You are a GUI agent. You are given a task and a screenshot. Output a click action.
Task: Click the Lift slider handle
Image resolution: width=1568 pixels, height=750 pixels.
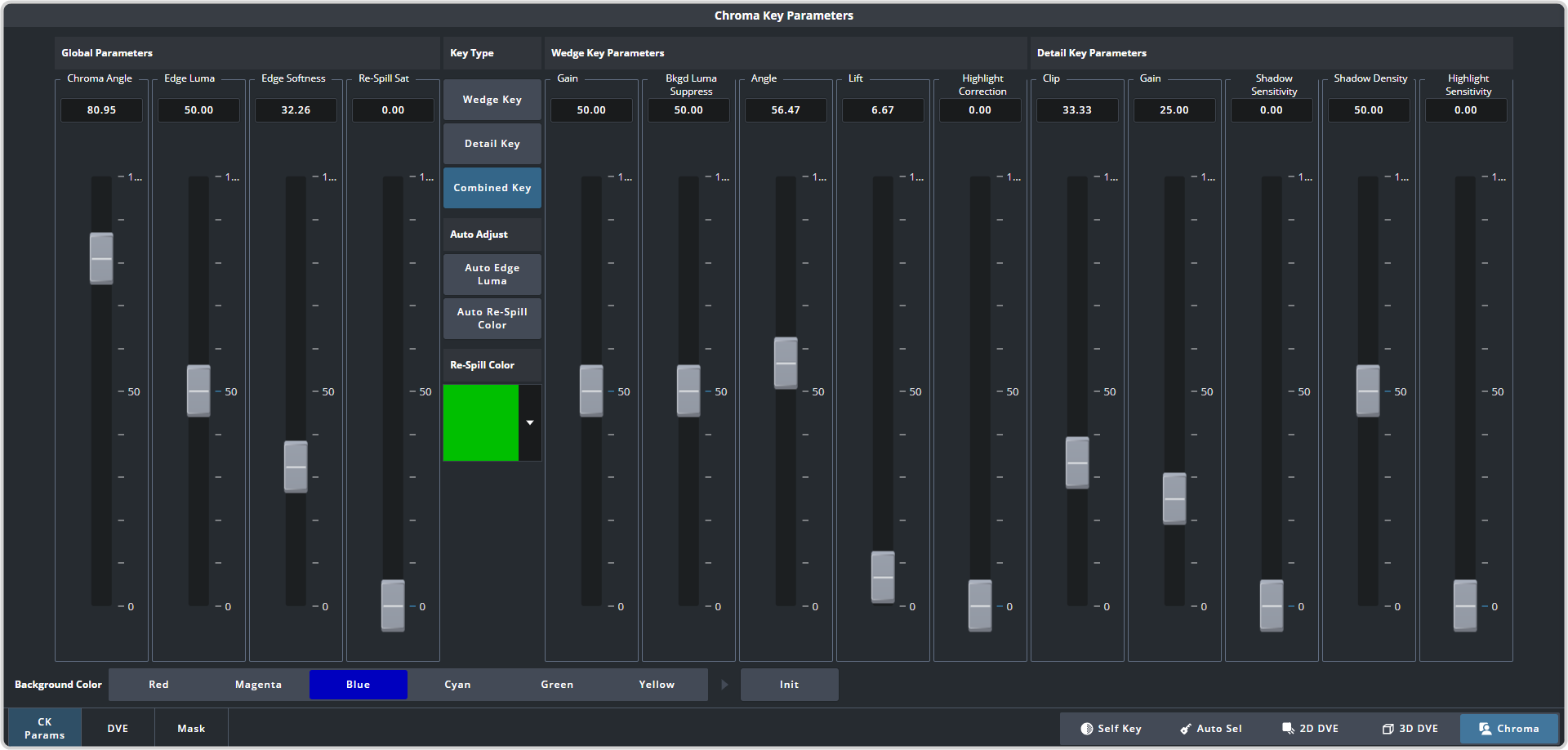tap(883, 577)
